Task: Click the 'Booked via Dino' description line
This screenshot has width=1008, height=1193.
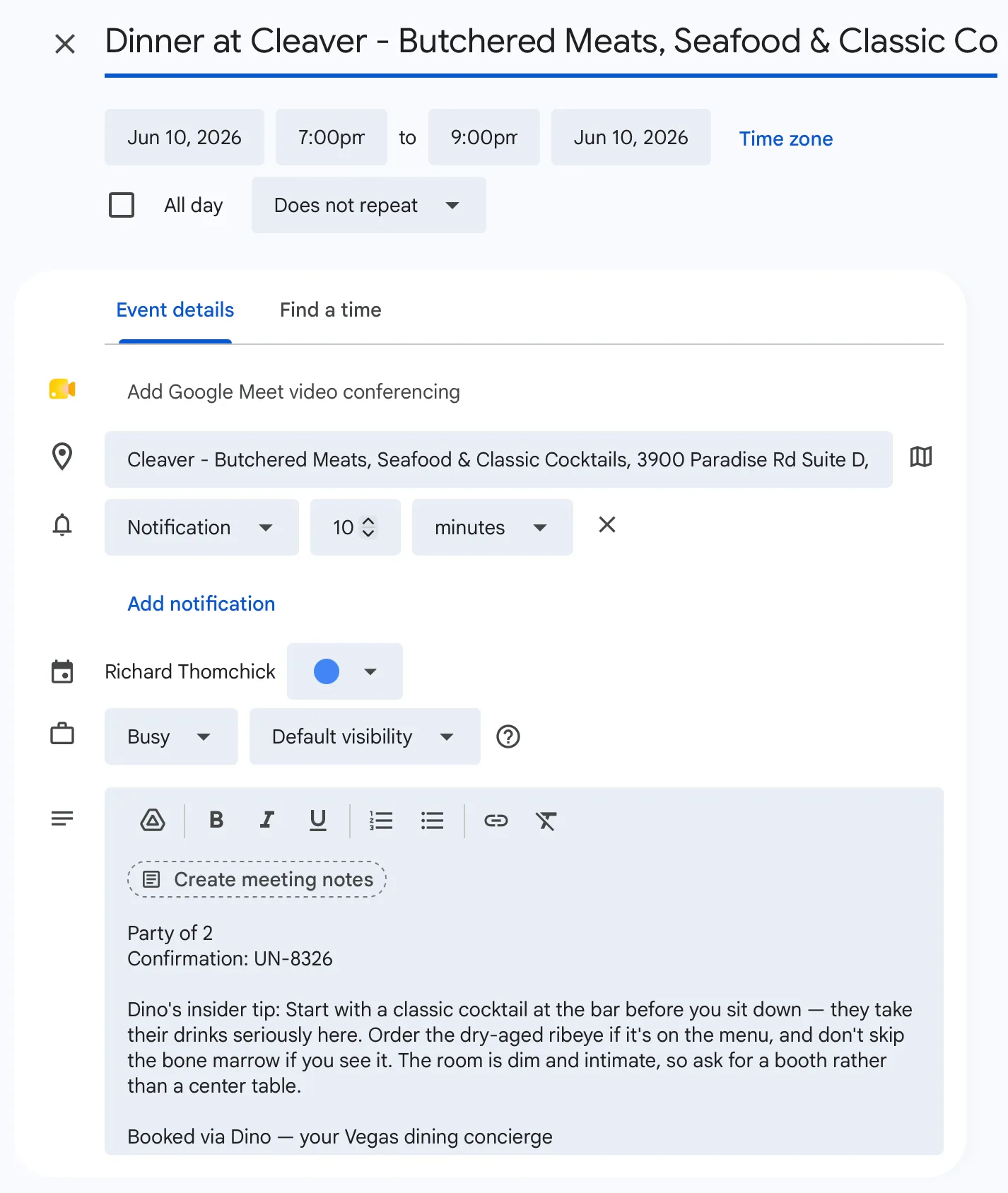Action: tap(340, 1136)
